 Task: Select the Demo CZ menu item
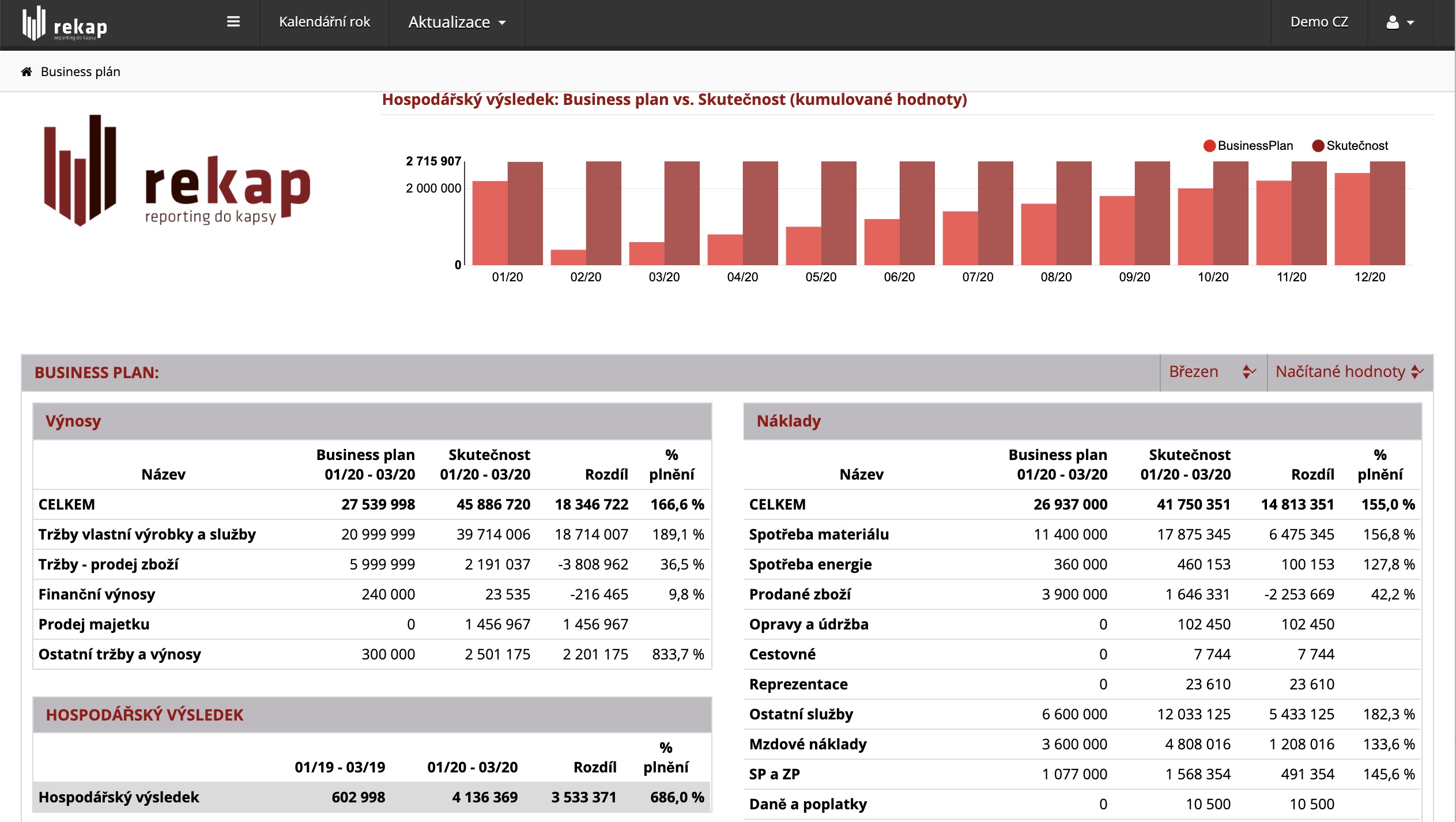pos(1319,22)
